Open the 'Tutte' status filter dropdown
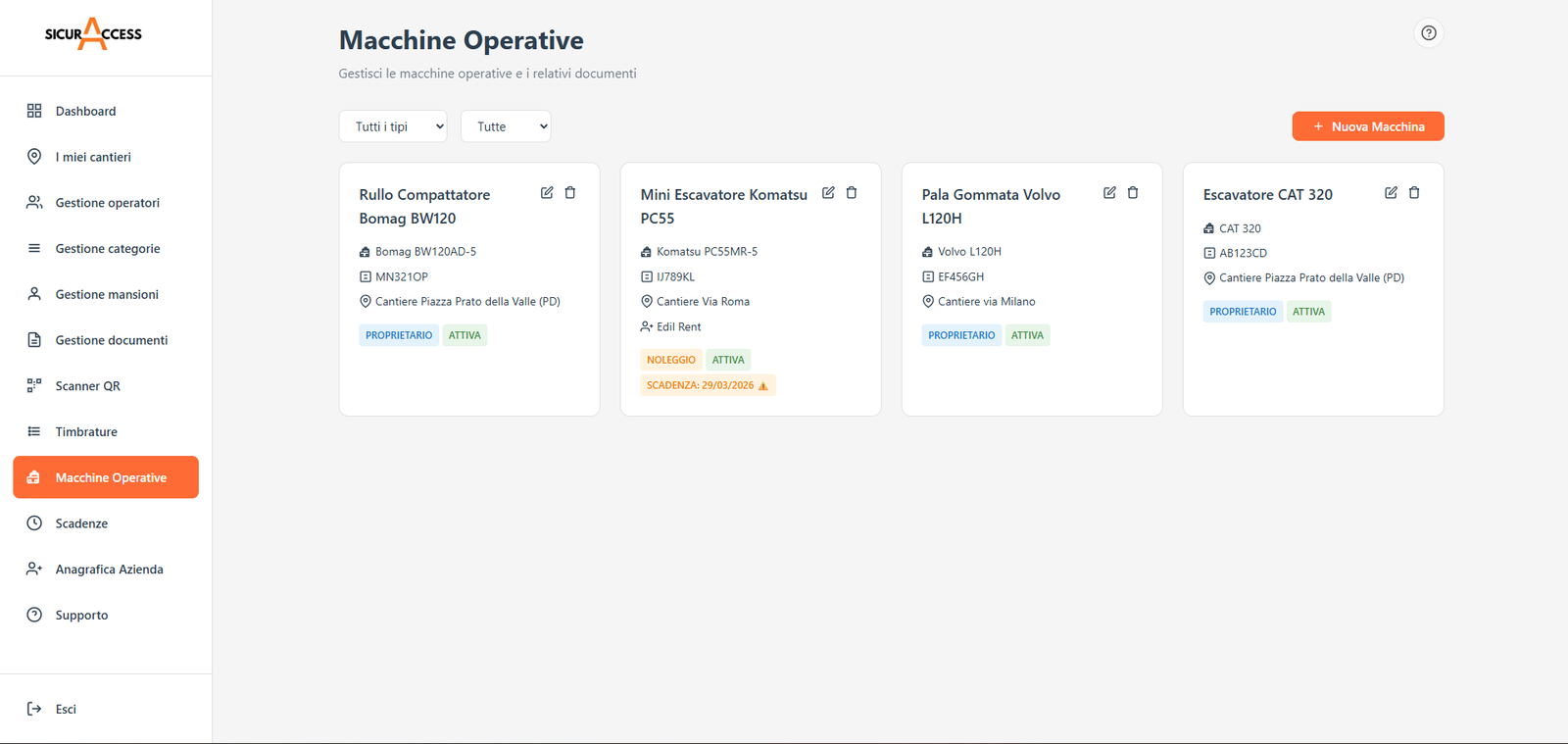The height and width of the screenshot is (744, 1568). (506, 126)
